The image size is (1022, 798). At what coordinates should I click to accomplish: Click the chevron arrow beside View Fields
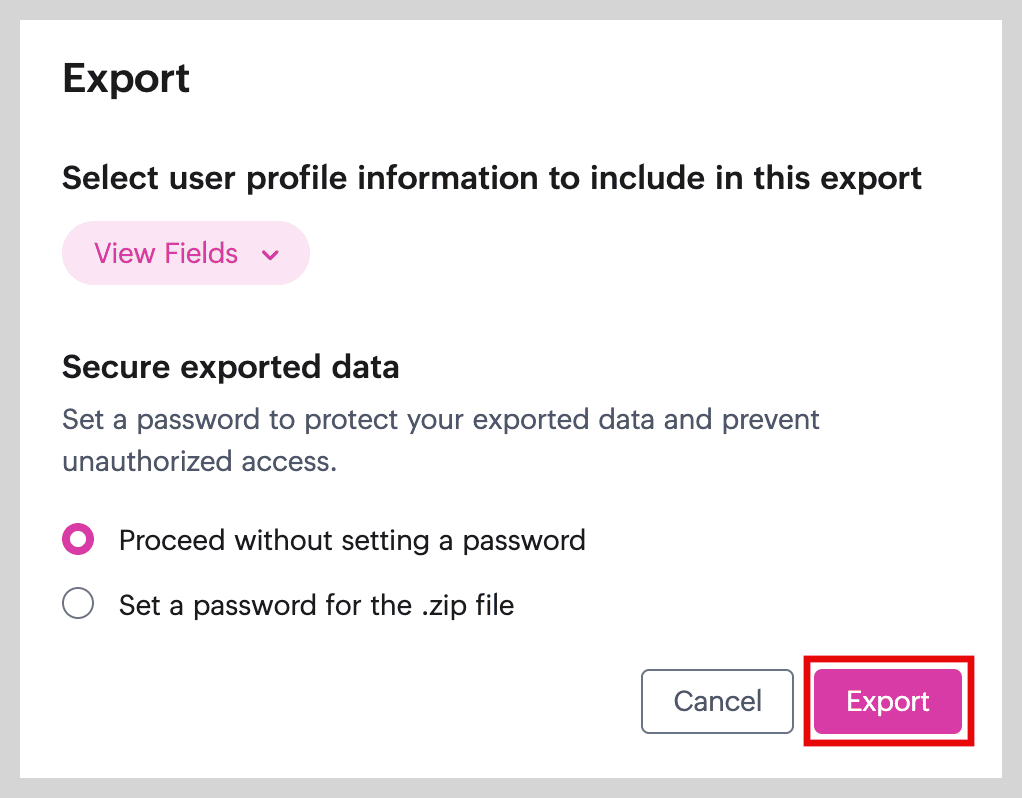tap(270, 255)
